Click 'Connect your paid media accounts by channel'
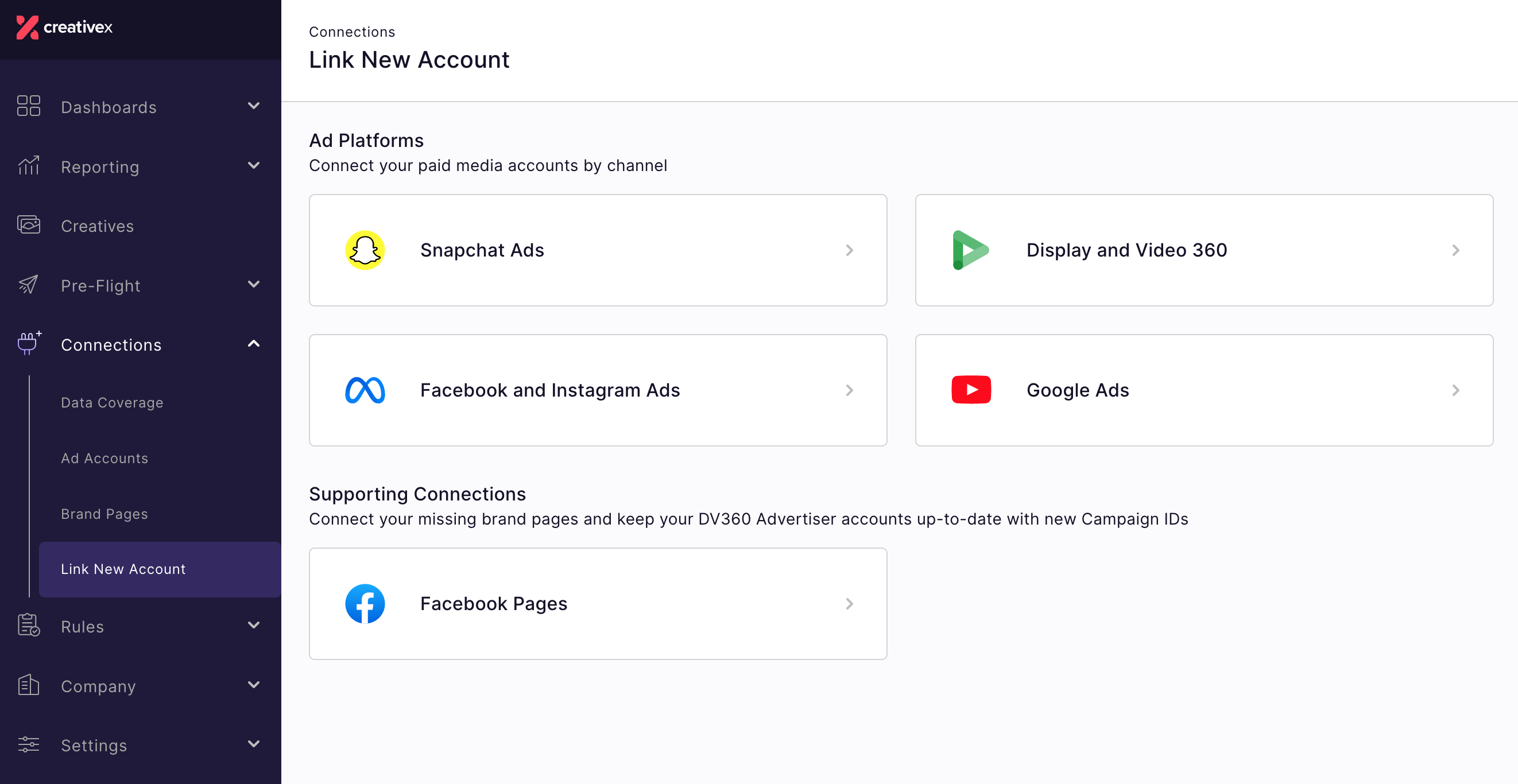Viewport: 1518px width, 784px height. point(488,165)
